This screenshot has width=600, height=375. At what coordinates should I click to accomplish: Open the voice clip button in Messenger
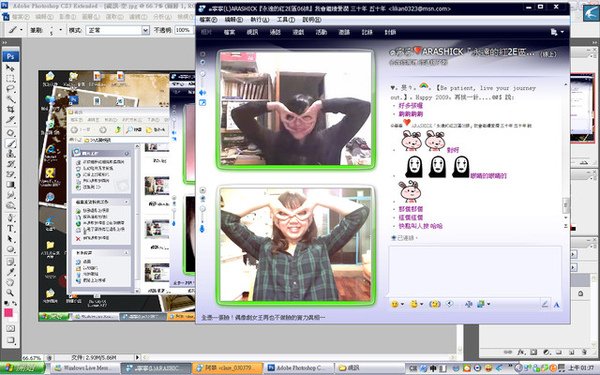click(x=450, y=304)
